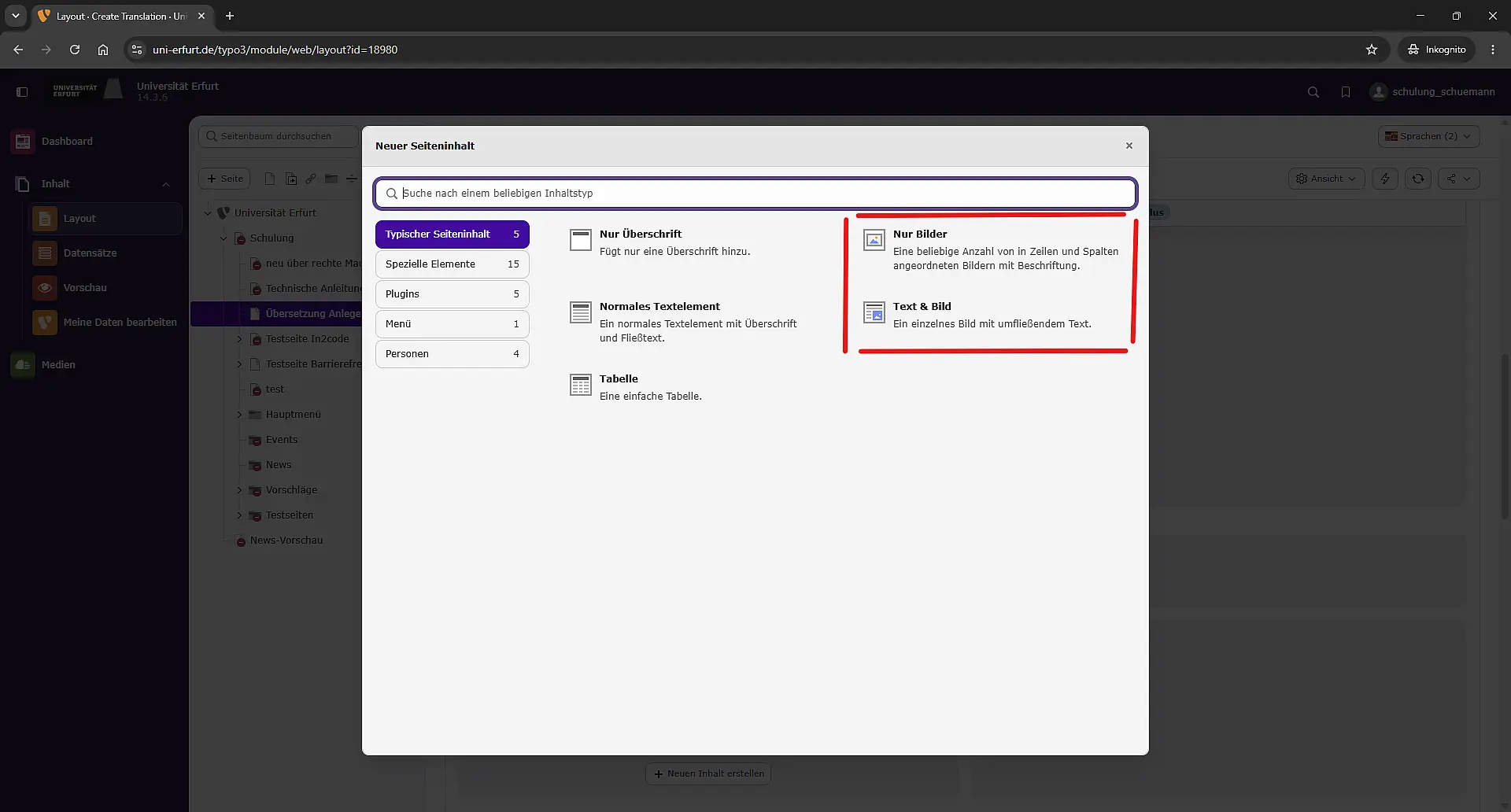The width and height of the screenshot is (1511, 812).
Task: Choose the Text & Bild element icon
Action: [874, 312]
